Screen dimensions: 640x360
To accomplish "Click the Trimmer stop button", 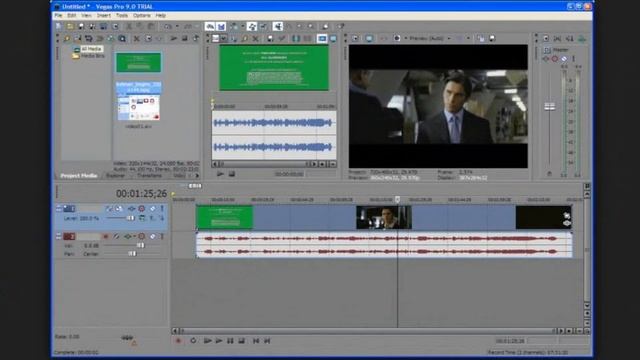I will click(232, 174).
